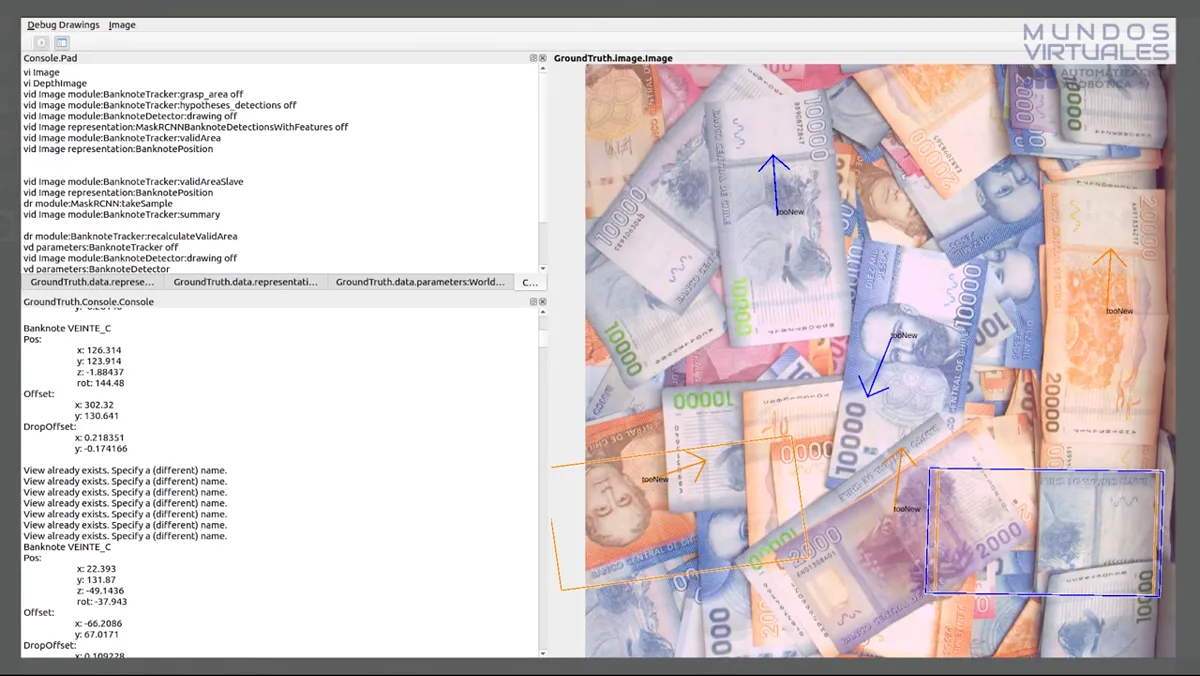Click the panel layout toolbar icon

[61, 43]
